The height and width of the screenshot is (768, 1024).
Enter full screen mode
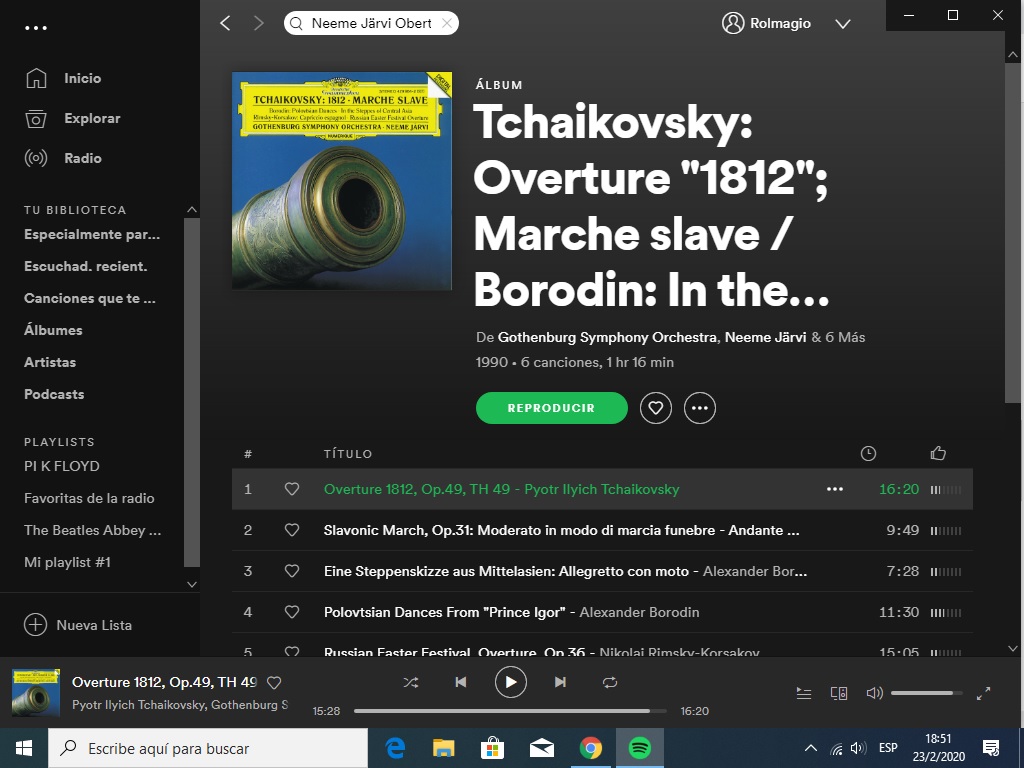[x=983, y=694]
